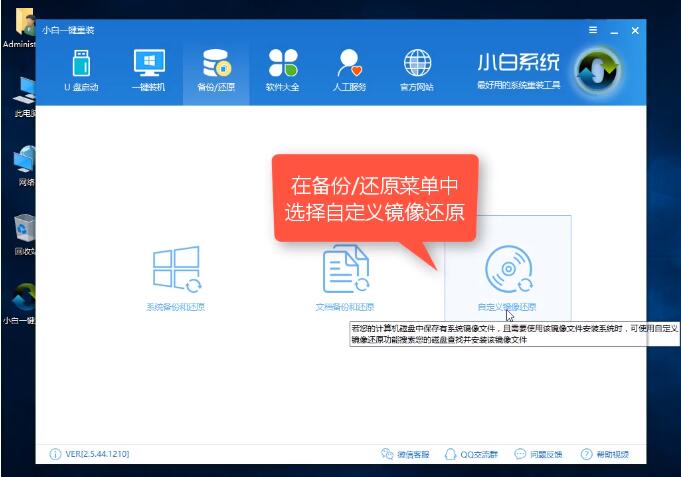681x477 pixels.
Task: Switch to the 一键装机 tab
Action: click(149, 70)
